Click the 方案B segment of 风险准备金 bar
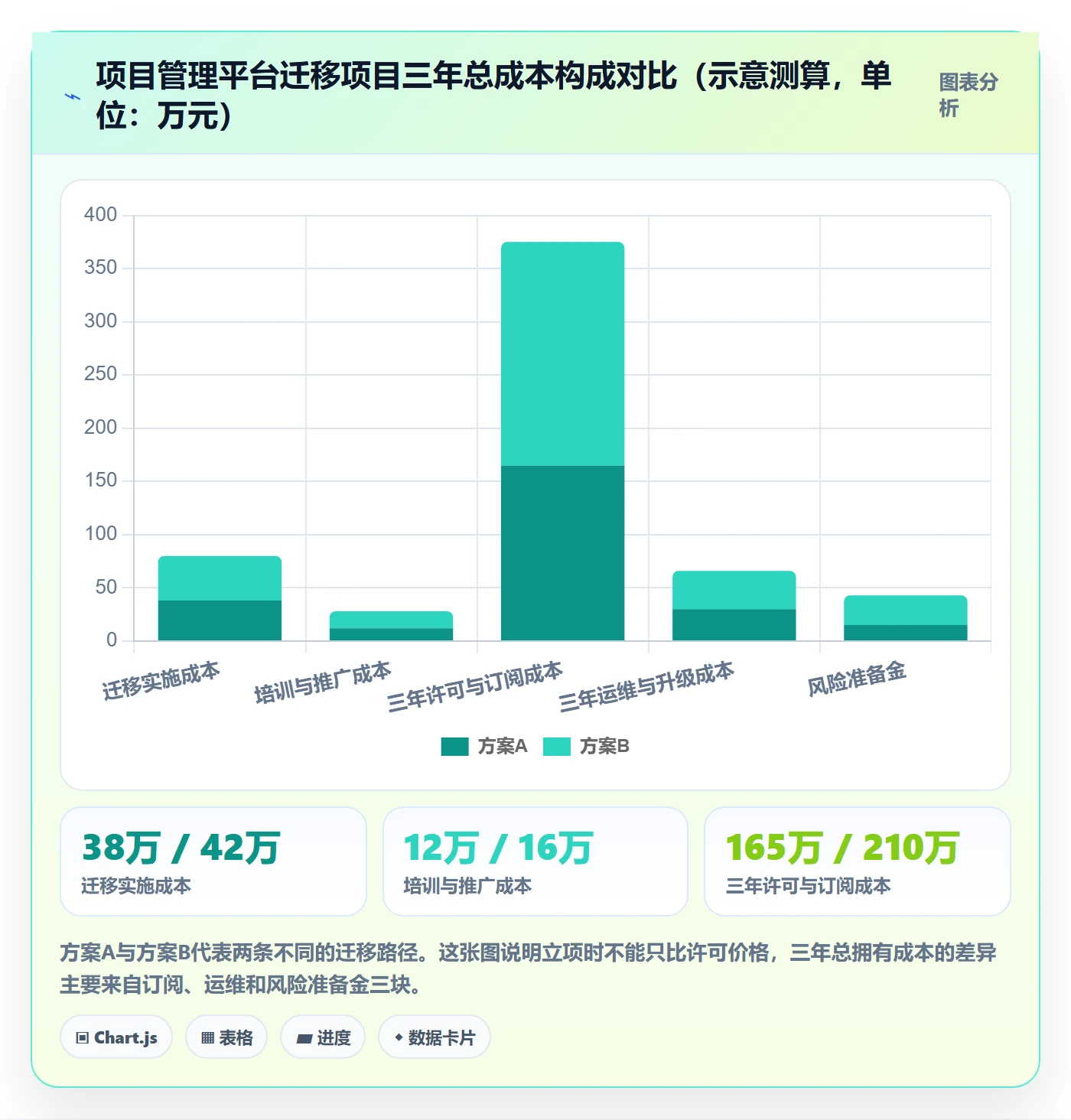1071x1120 pixels. coord(906,610)
